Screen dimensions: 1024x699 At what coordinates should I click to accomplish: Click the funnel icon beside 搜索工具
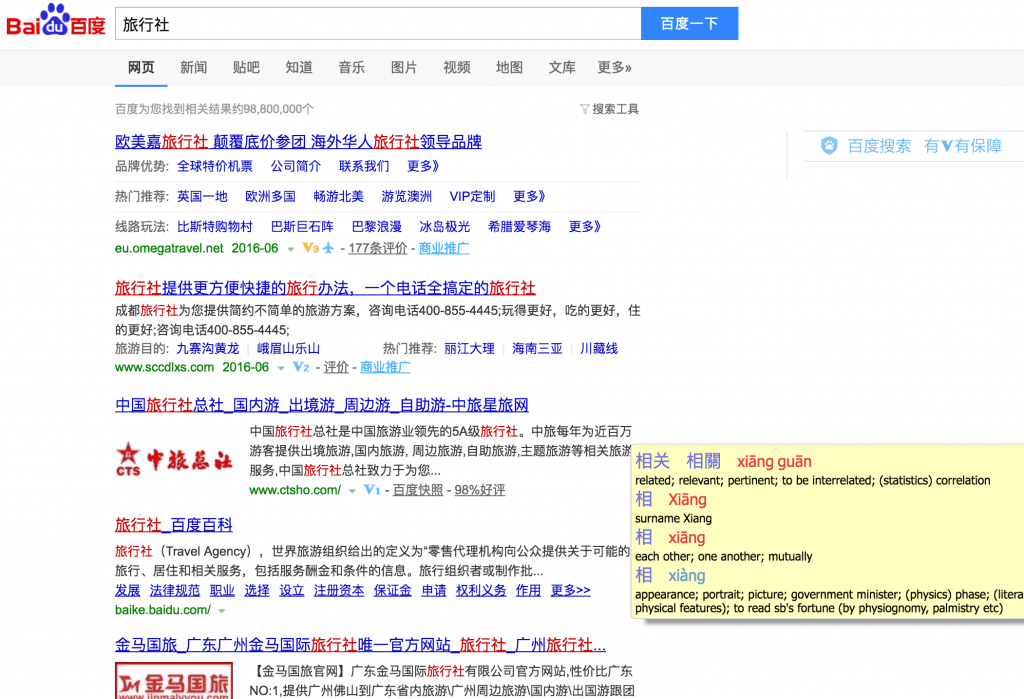pyautogui.click(x=584, y=109)
